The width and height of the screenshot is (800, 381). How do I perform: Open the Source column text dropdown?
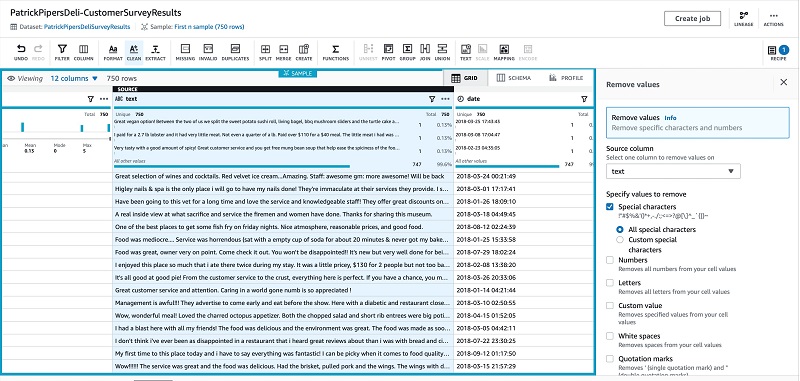tap(673, 171)
